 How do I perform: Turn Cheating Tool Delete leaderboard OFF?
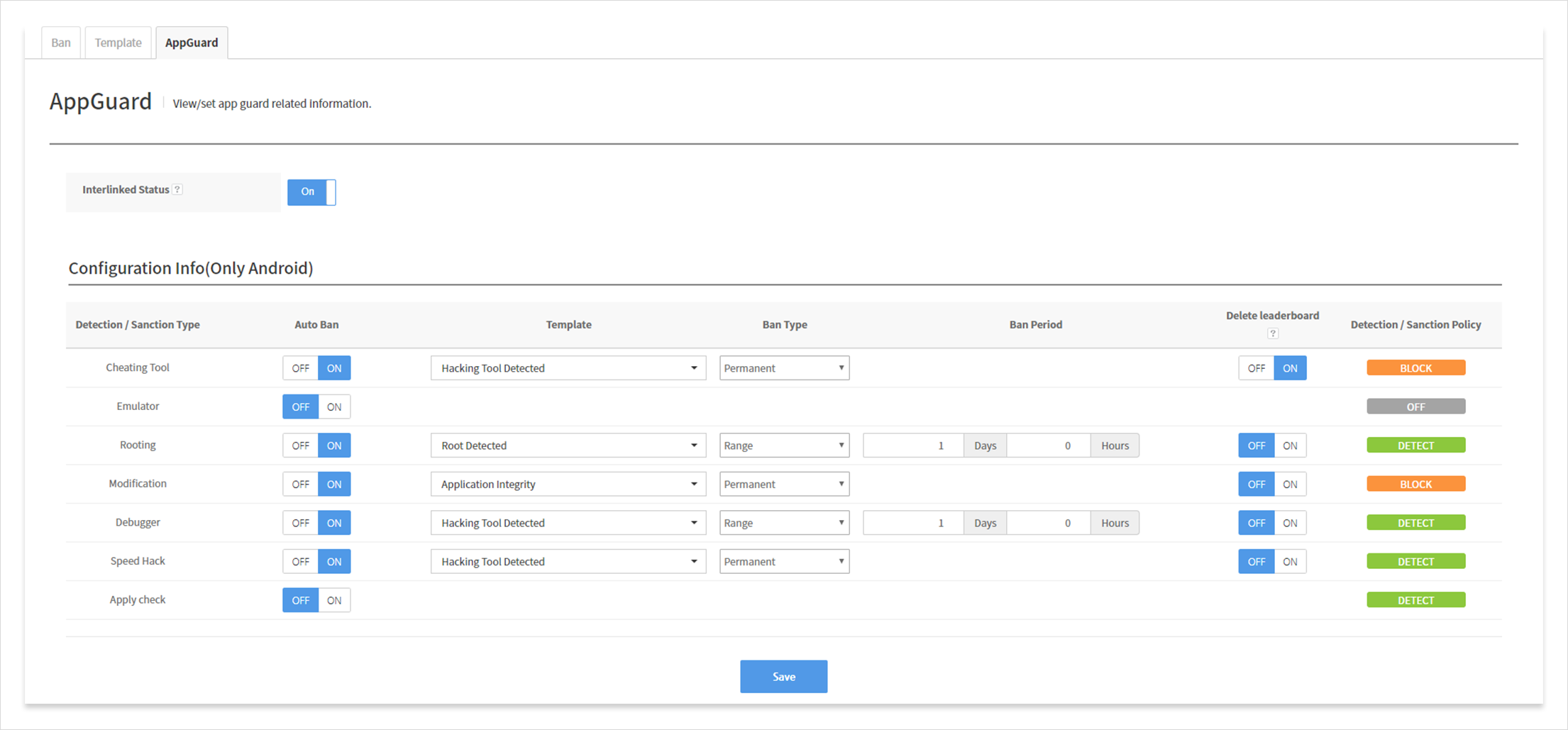(1257, 368)
